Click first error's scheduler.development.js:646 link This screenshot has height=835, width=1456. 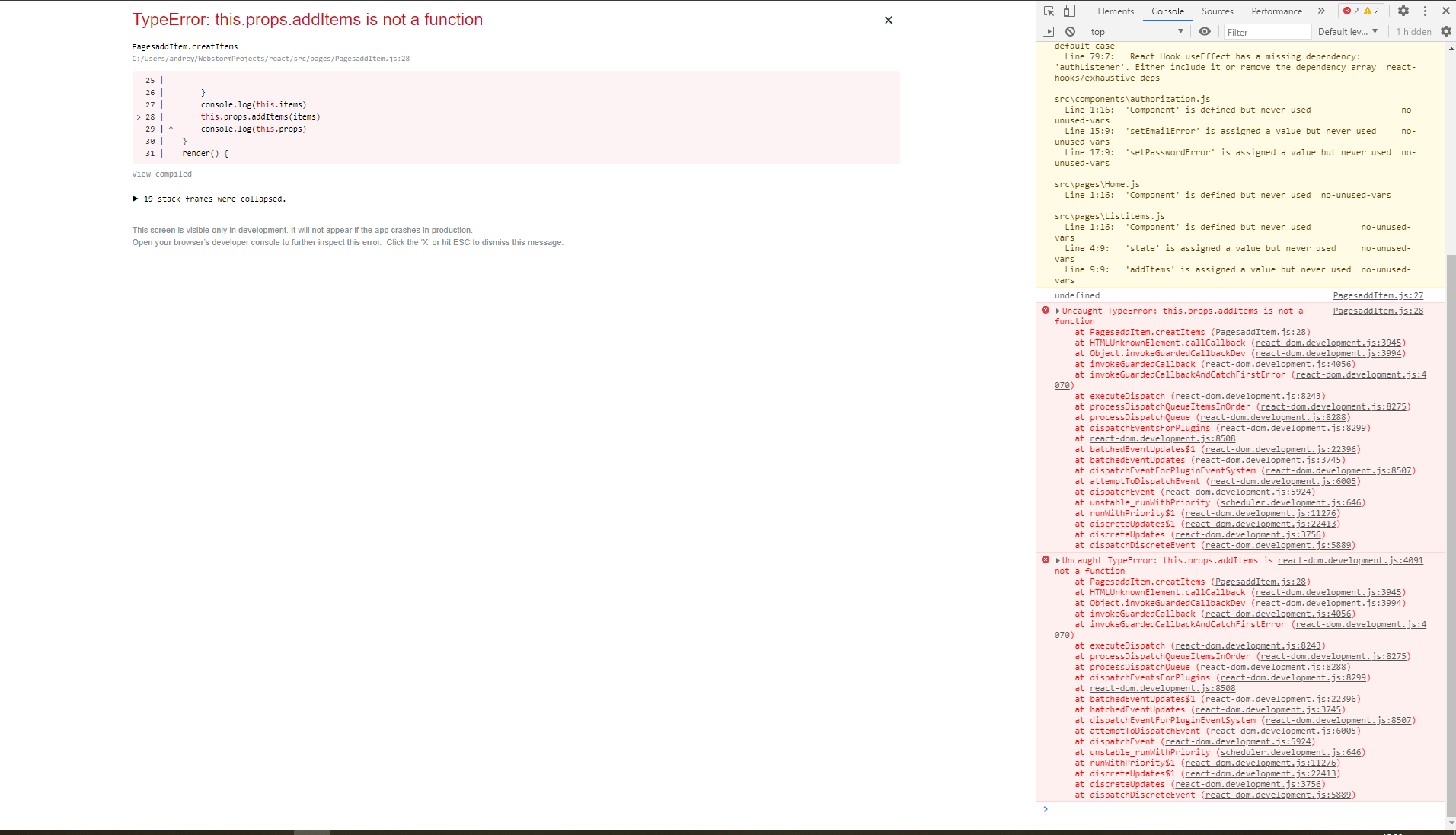1290,502
